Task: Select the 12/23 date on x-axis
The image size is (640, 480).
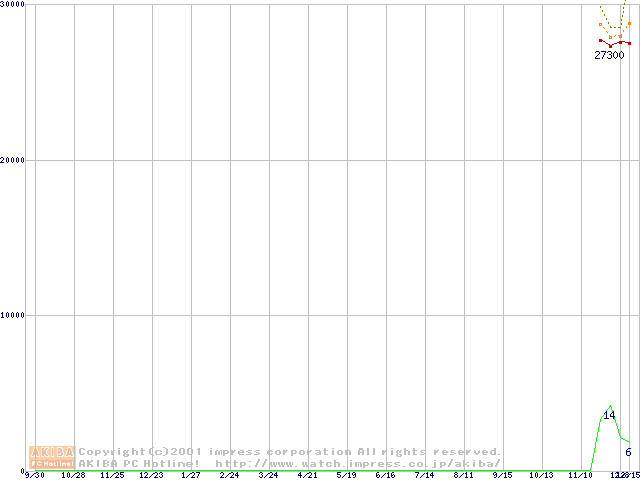Action: pyautogui.click(x=151, y=475)
